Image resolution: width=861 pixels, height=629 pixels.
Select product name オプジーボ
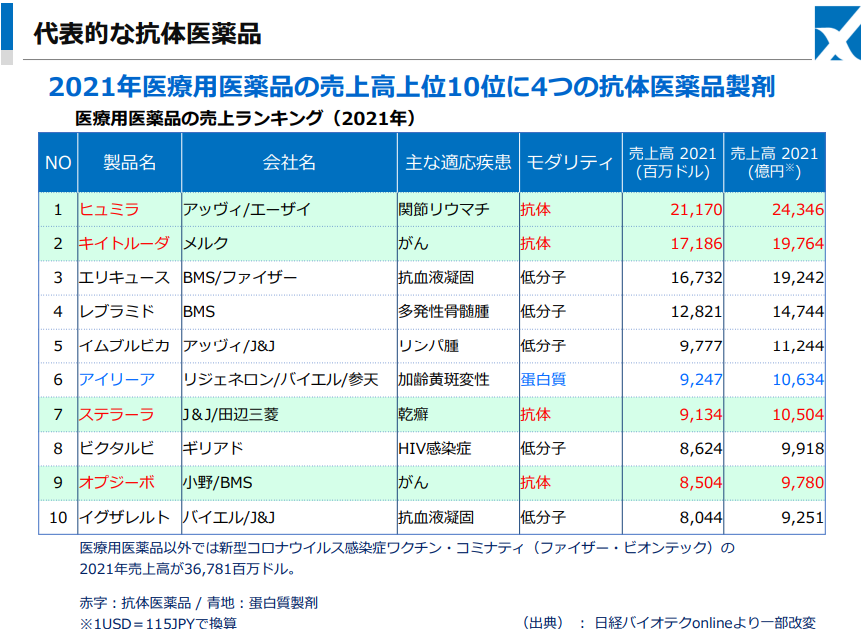point(117,482)
